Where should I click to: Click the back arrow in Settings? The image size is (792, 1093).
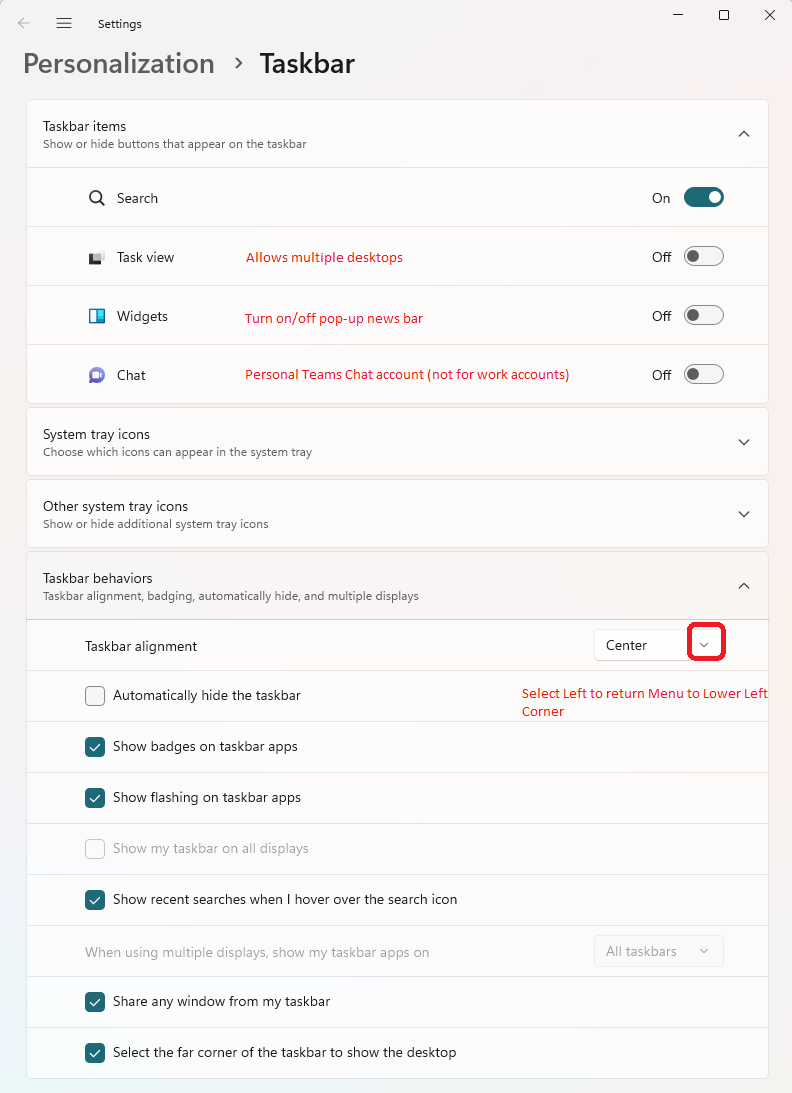click(x=22, y=23)
